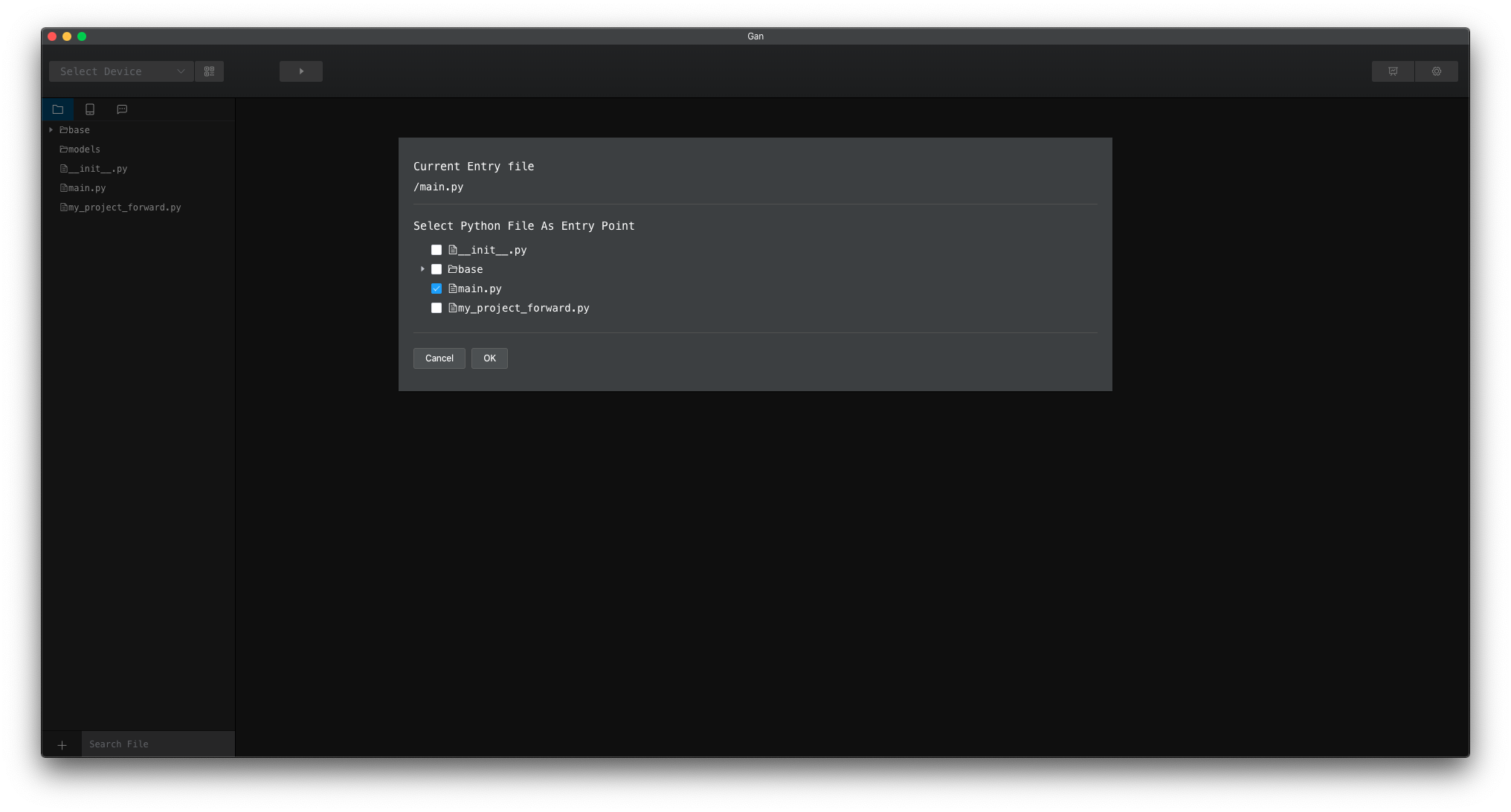The image size is (1511, 812).
Task: Check the my_project_forward.py checkbox
Action: coord(436,308)
